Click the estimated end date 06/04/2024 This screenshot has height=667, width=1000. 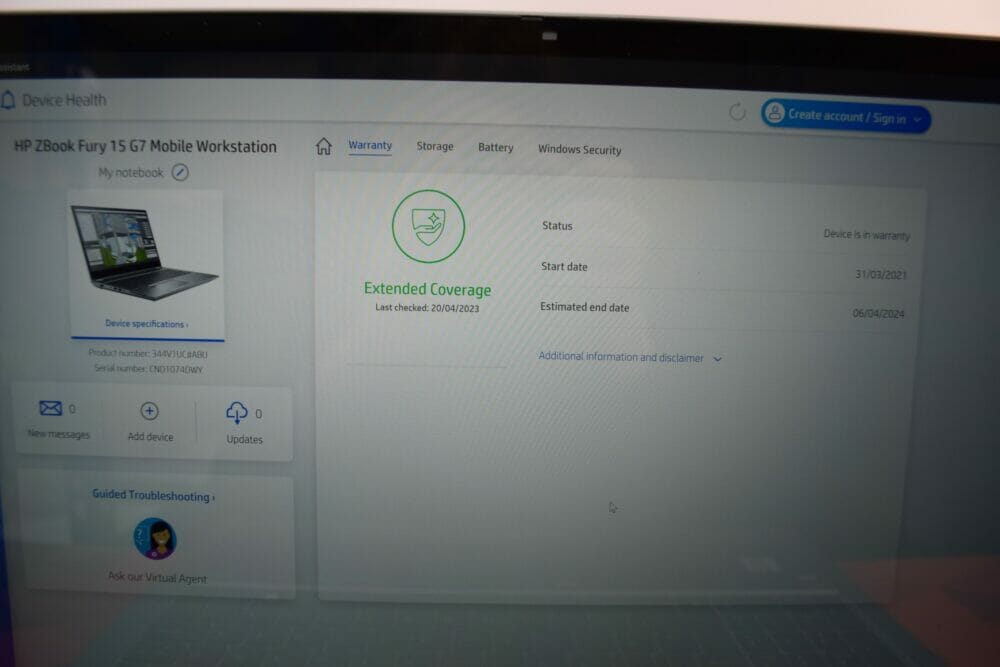pyautogui.click(x=878, y=314)
